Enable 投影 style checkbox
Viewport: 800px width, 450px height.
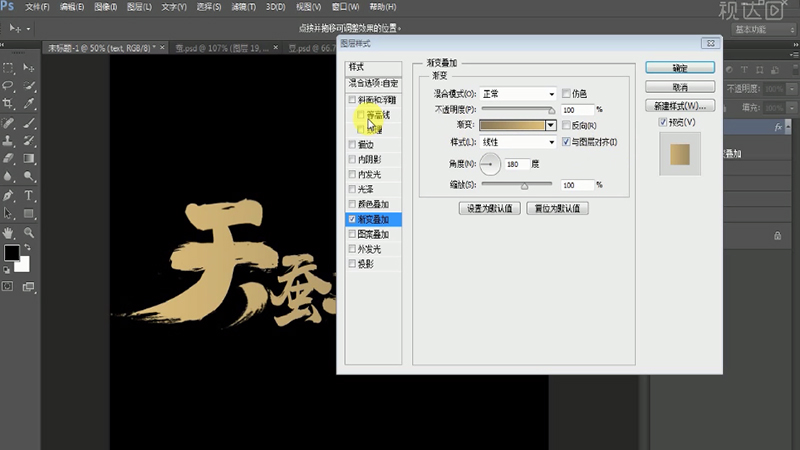(352, 263)
